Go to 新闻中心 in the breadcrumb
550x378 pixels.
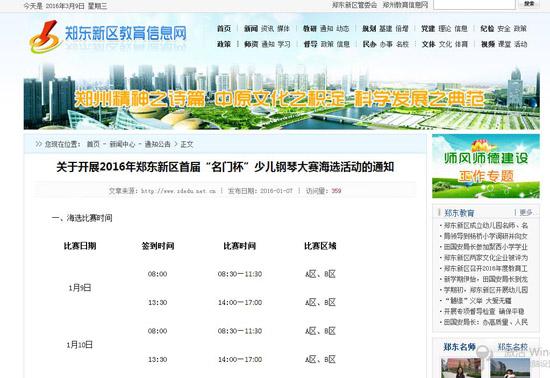coord(122,144)
